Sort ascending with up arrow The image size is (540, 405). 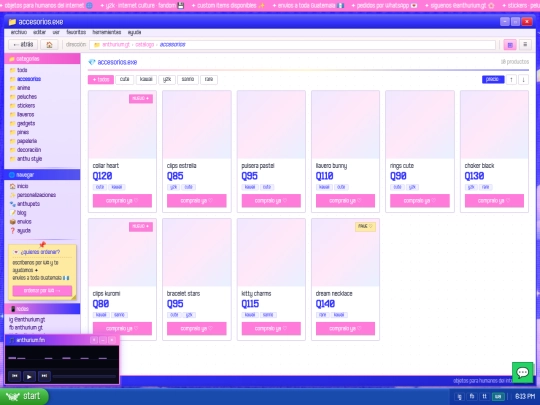511,80
